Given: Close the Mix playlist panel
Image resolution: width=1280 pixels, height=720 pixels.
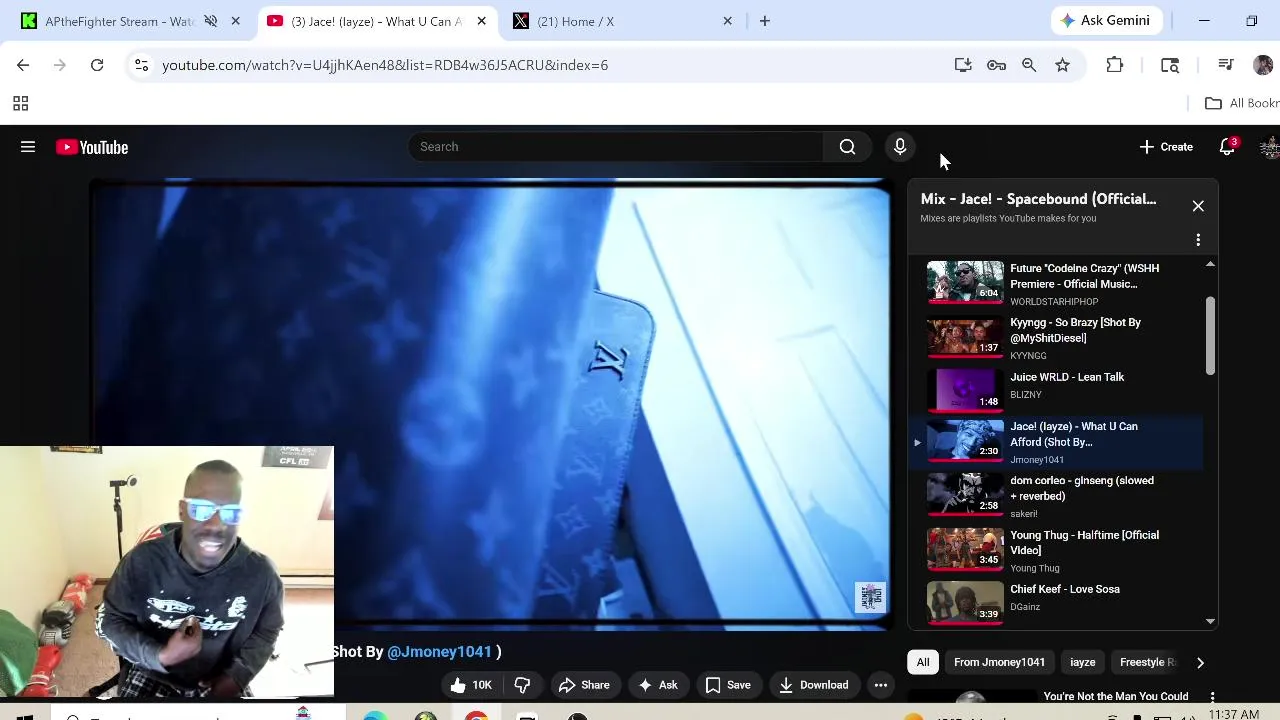Looking at the screenshot, I should pyautogui.click(x=1198, y=206).
